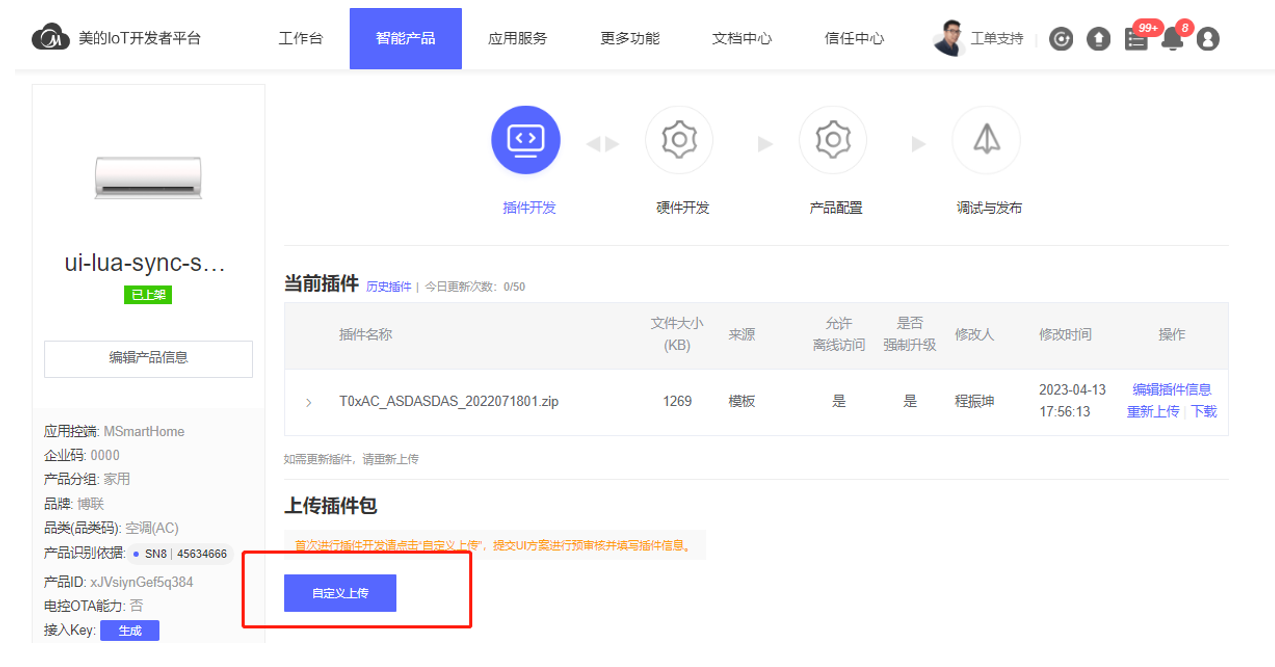Open the notification bell icon
The image size is (1275, 667).
click(x=1172, y=39)
